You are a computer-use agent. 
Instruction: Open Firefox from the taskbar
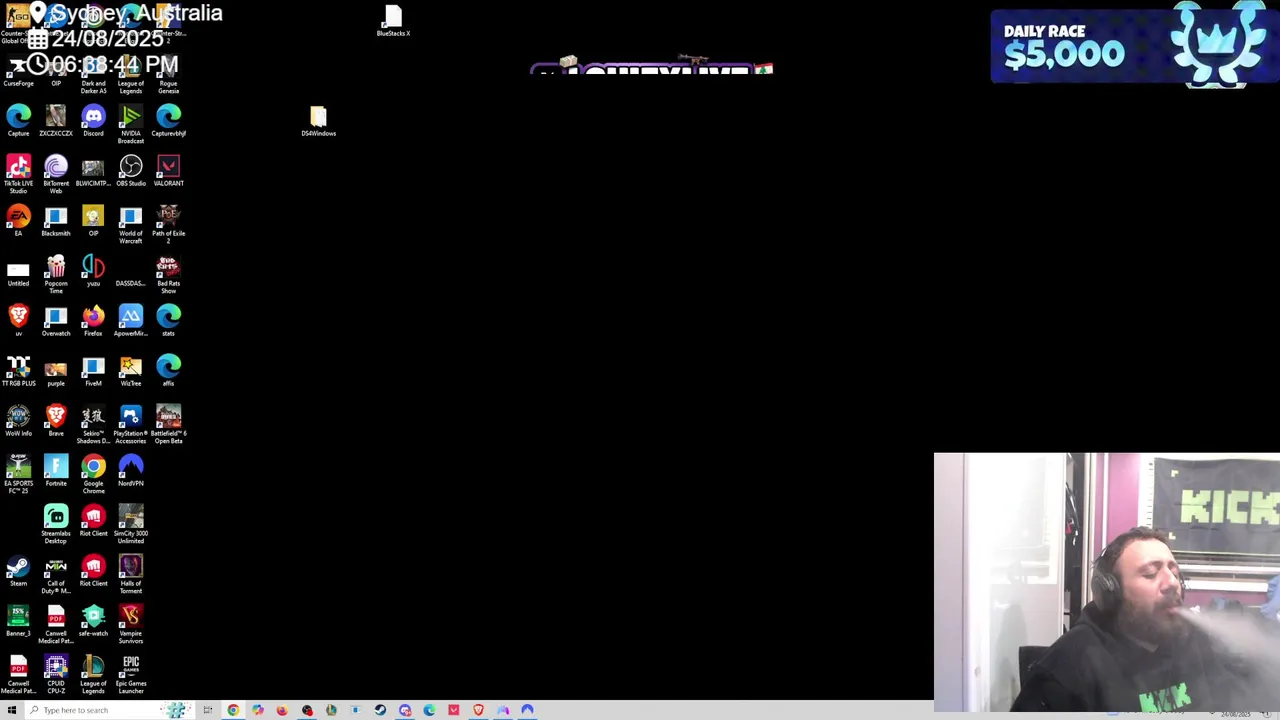(282, 710)
